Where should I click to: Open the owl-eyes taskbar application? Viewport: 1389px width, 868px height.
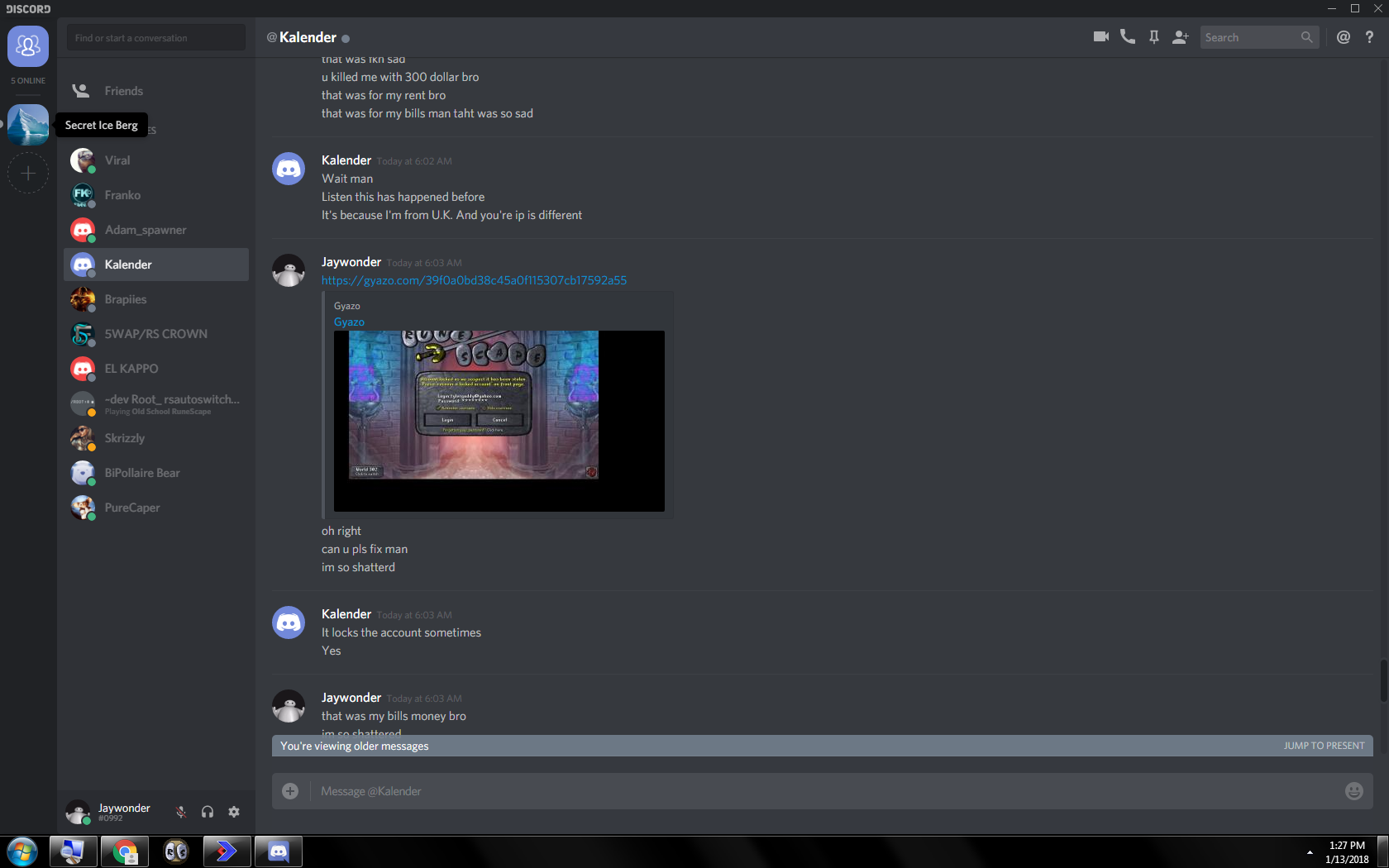(x=176, y=851)
